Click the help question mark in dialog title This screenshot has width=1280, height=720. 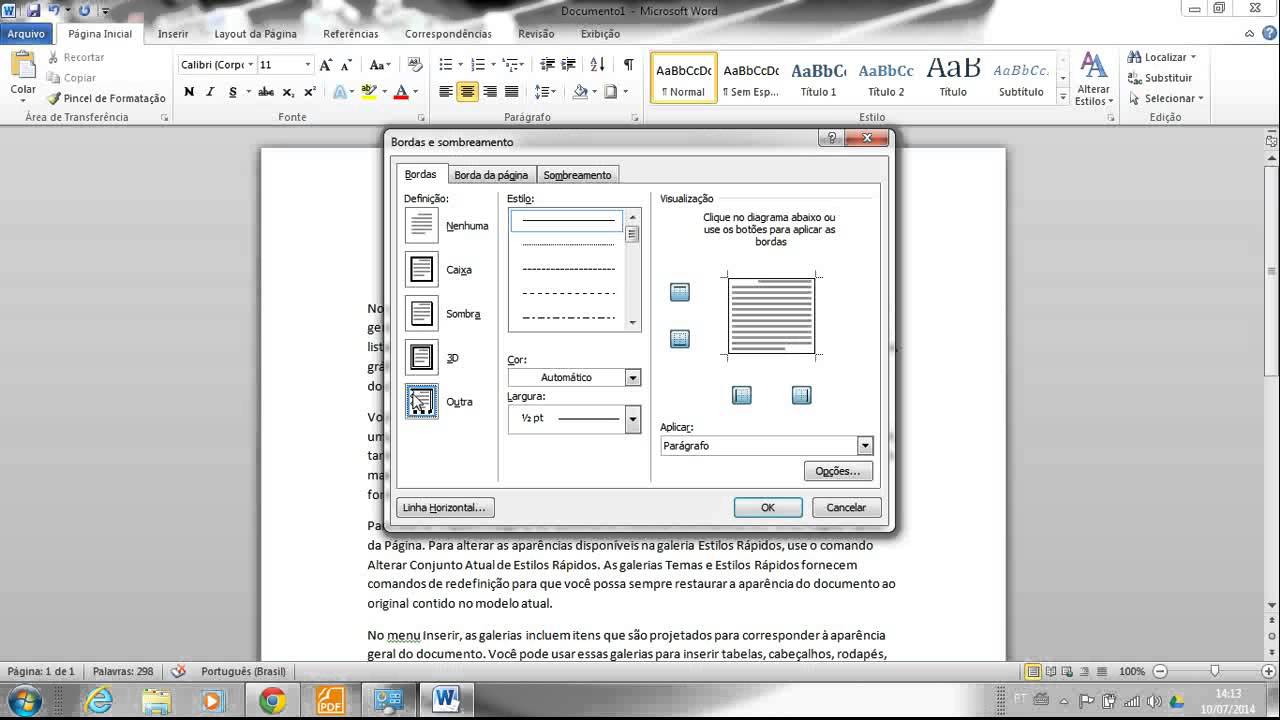[832, 139]
